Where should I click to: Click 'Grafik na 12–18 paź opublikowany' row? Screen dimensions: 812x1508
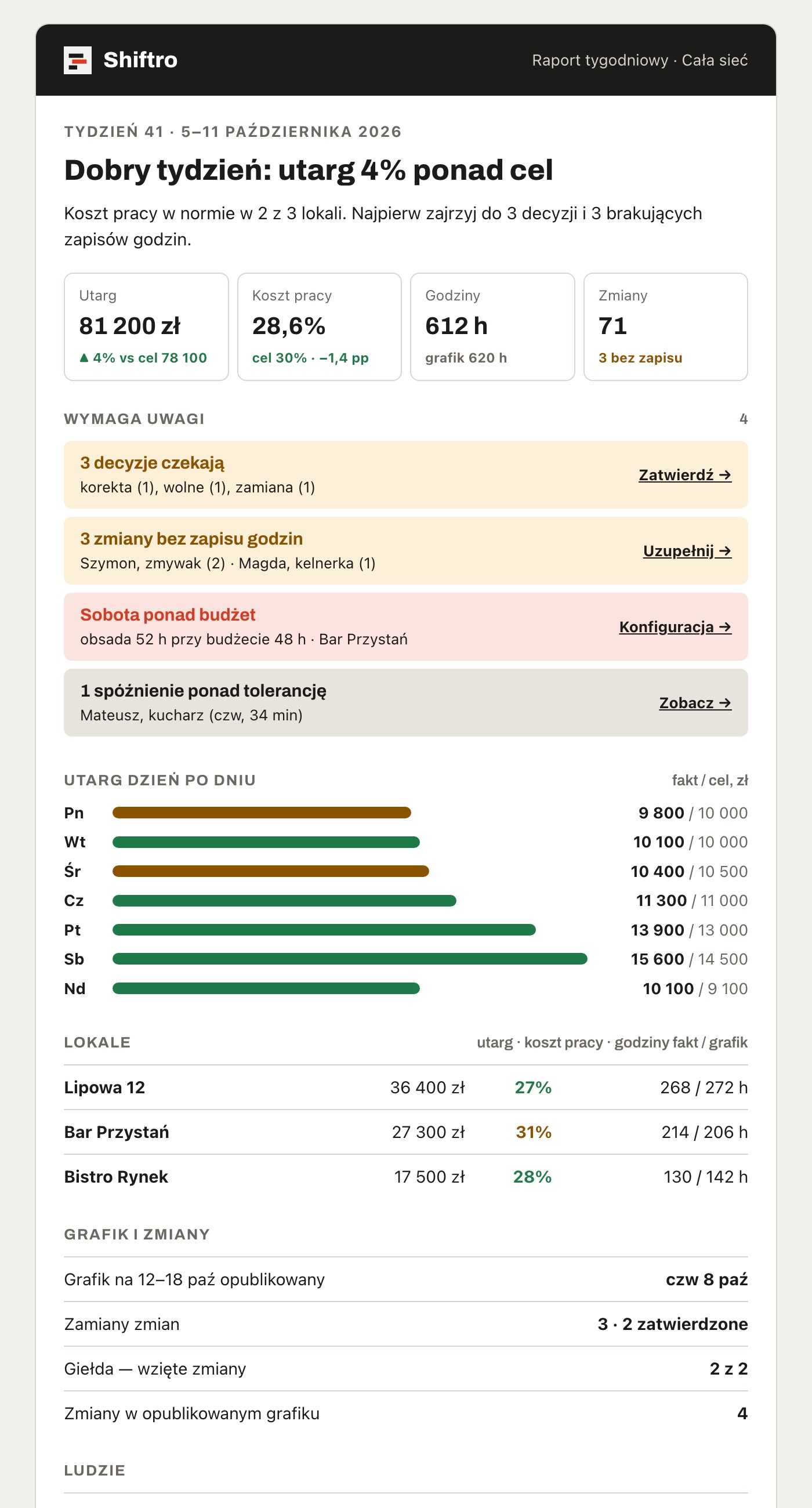405,1279
